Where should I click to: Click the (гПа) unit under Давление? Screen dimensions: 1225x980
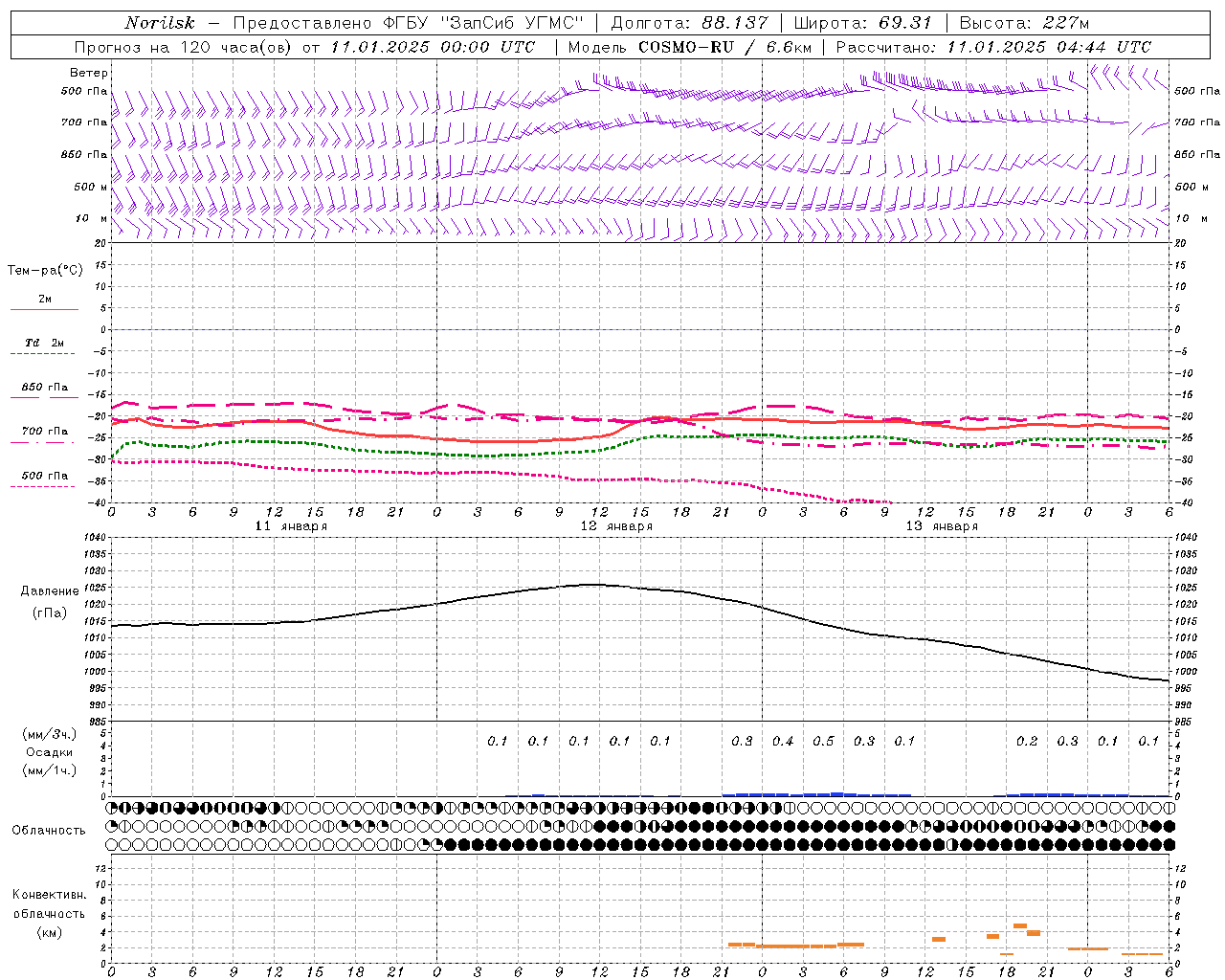pyautogui.click(x=48, y=613)
